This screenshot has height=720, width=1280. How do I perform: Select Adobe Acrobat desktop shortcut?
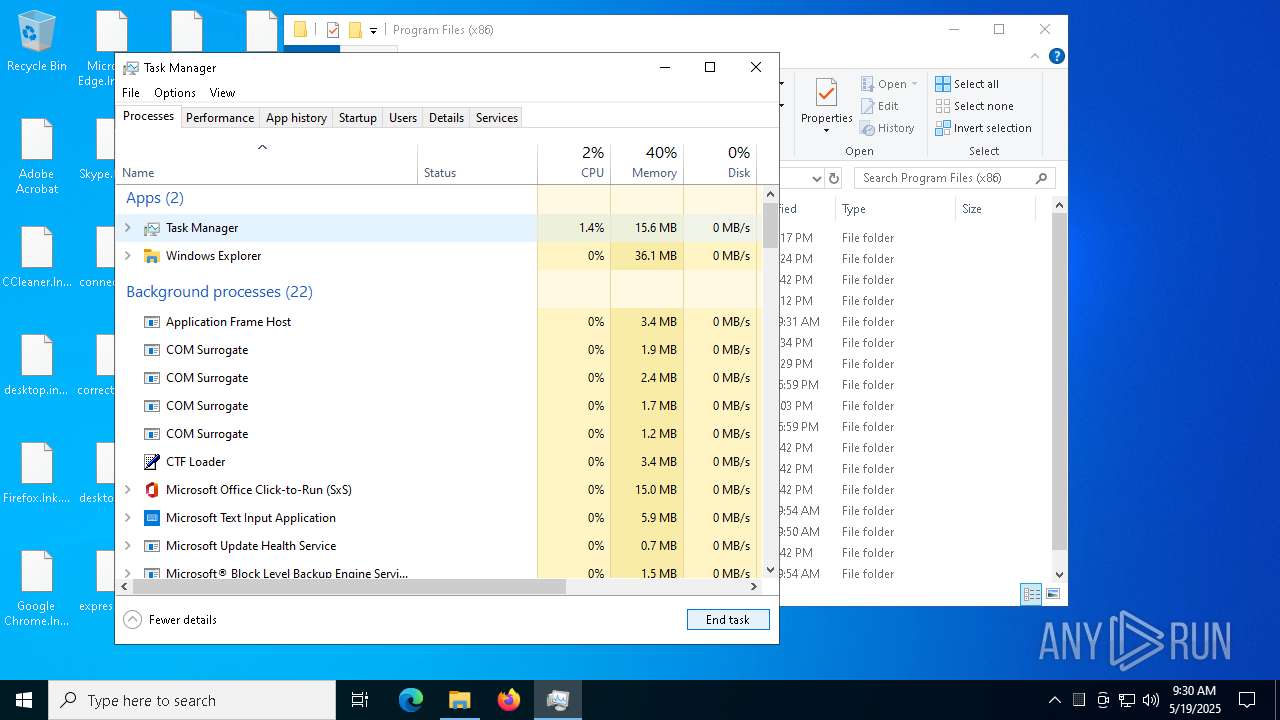[x=37, y=157]
